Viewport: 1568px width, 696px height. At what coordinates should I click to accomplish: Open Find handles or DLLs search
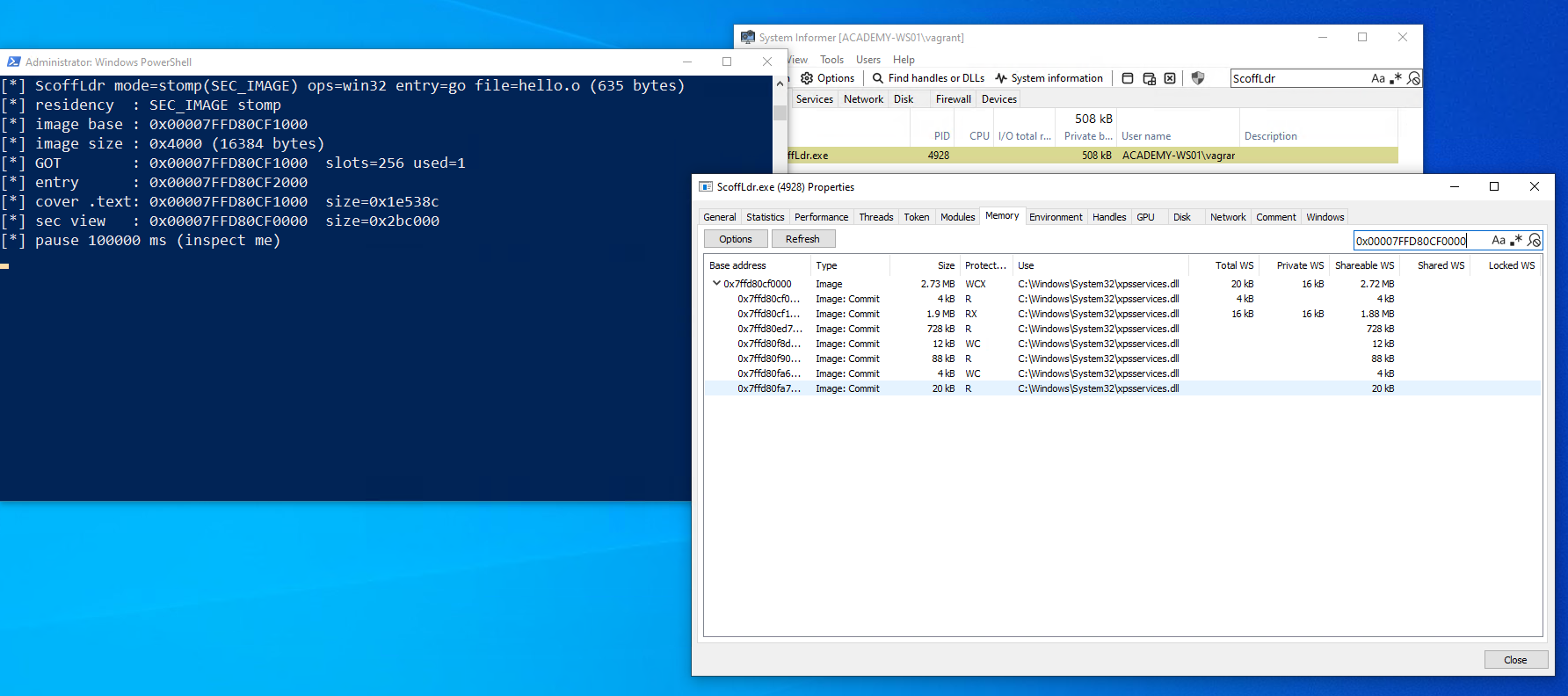(x=928, y=78)
